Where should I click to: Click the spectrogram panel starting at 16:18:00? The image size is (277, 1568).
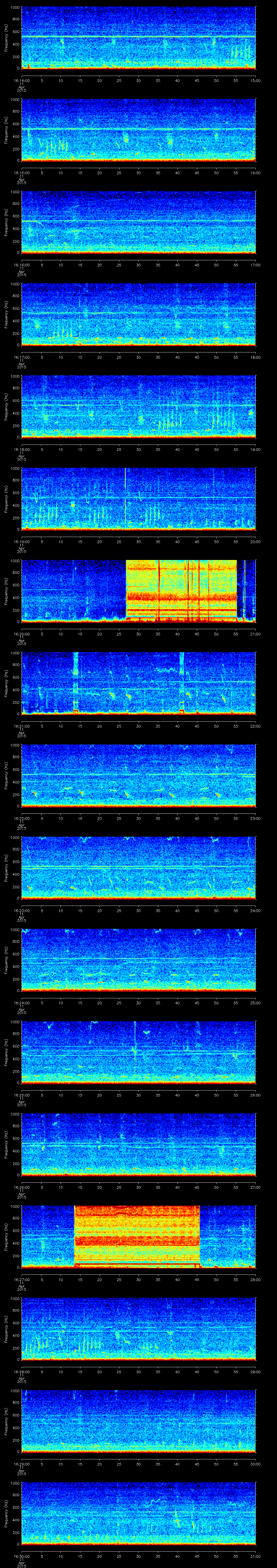coord(139,407)
